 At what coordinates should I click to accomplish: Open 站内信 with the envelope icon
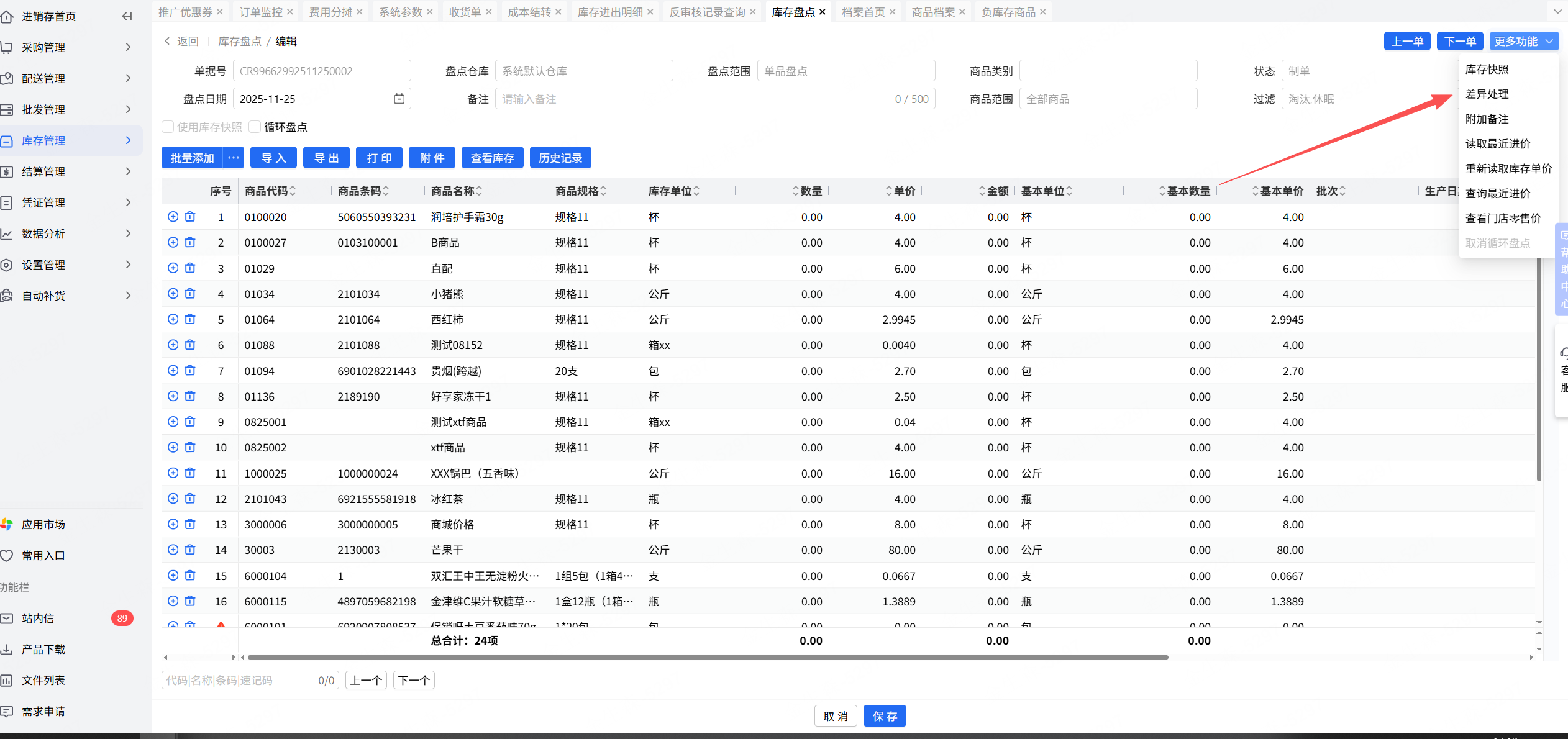coord(7,618)
